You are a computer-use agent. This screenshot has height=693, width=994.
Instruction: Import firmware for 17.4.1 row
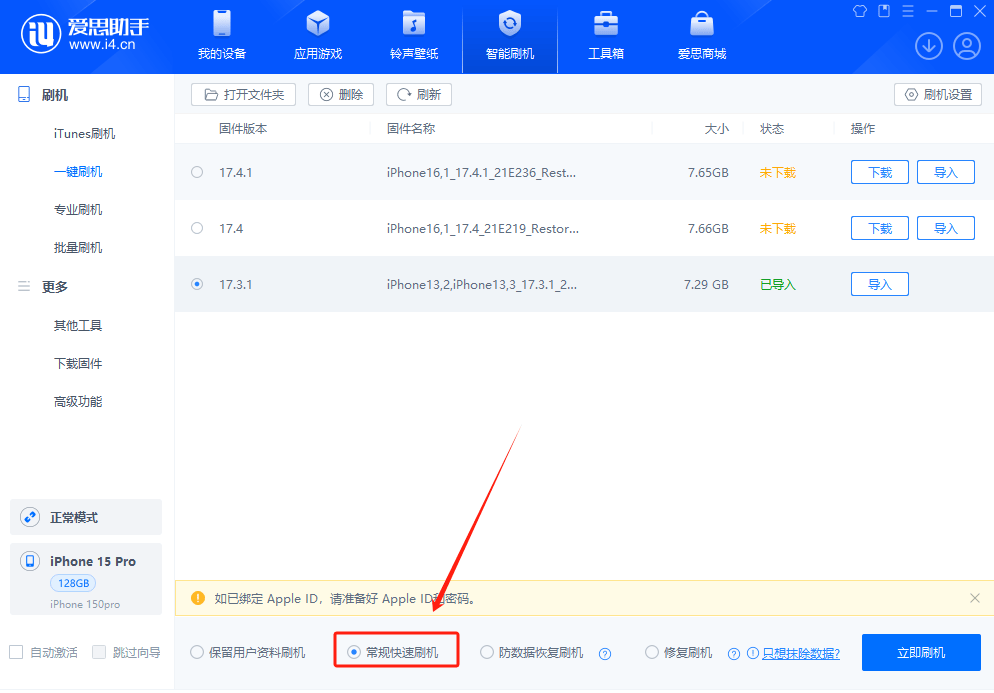point(946,172)
